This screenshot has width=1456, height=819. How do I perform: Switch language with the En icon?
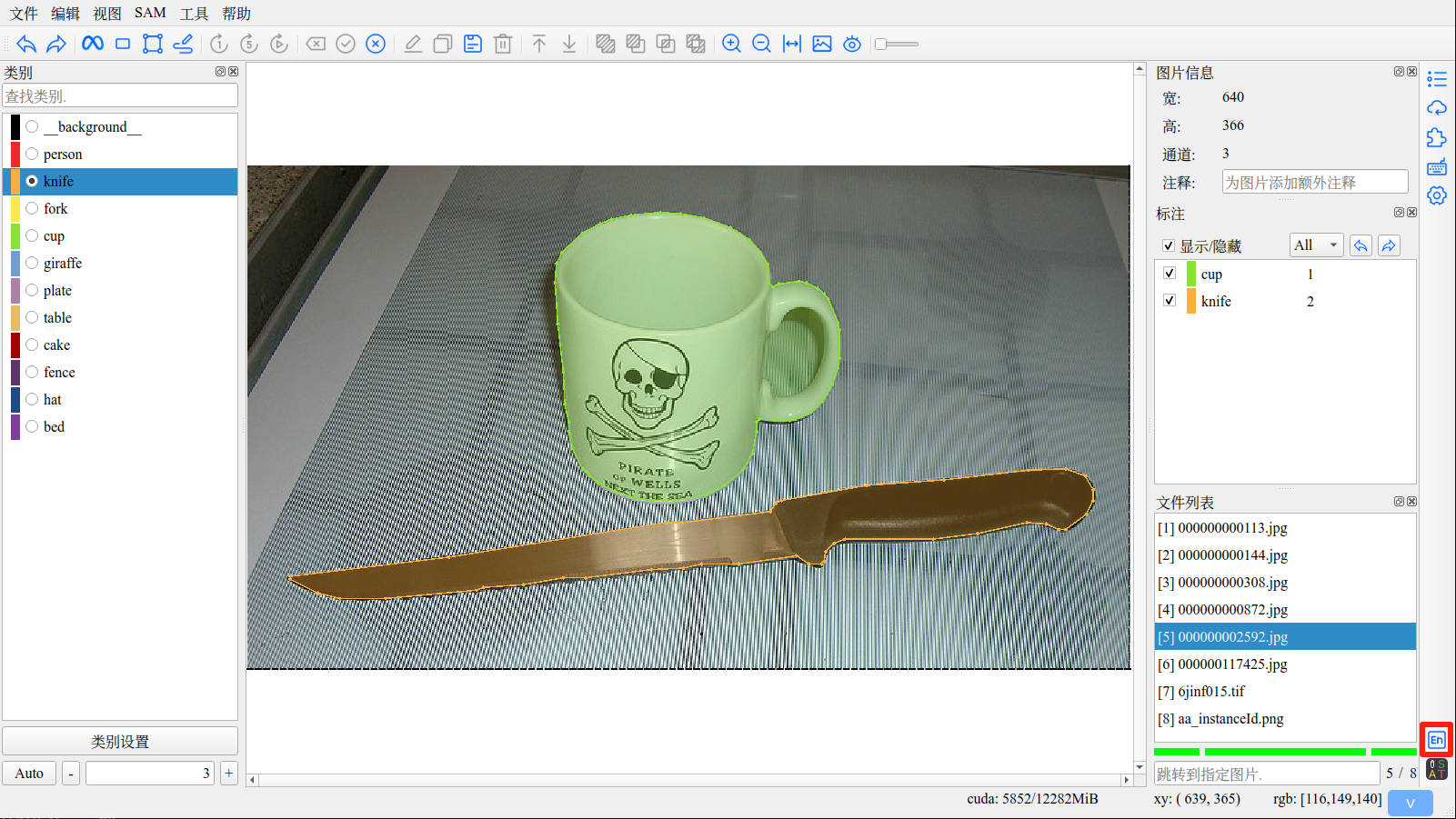(1437, 740)
